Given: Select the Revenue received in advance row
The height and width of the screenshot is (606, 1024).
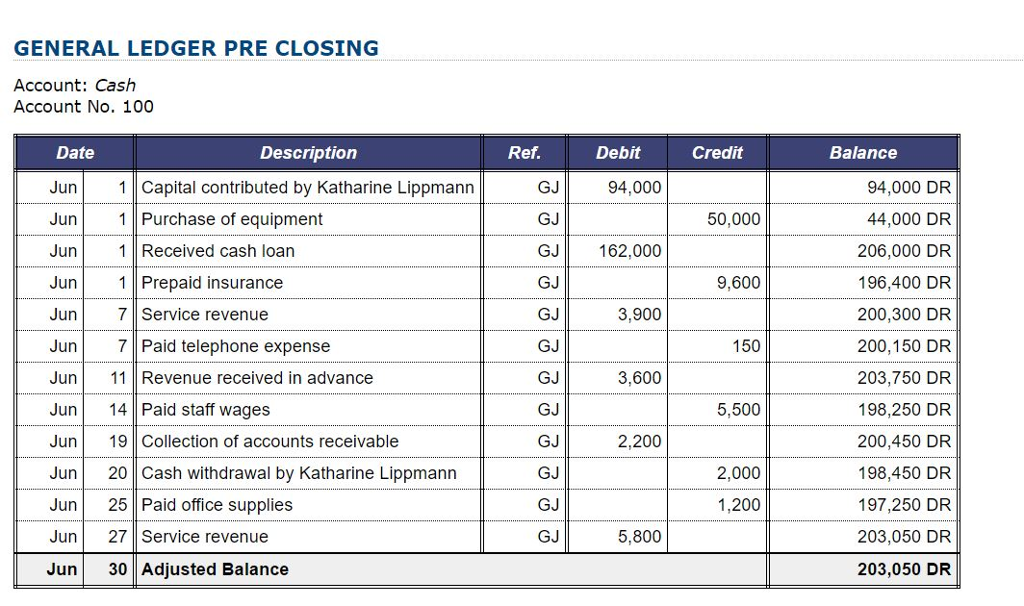Looking at the screenshot, I should pyautogui.click(x=487, y=378).
